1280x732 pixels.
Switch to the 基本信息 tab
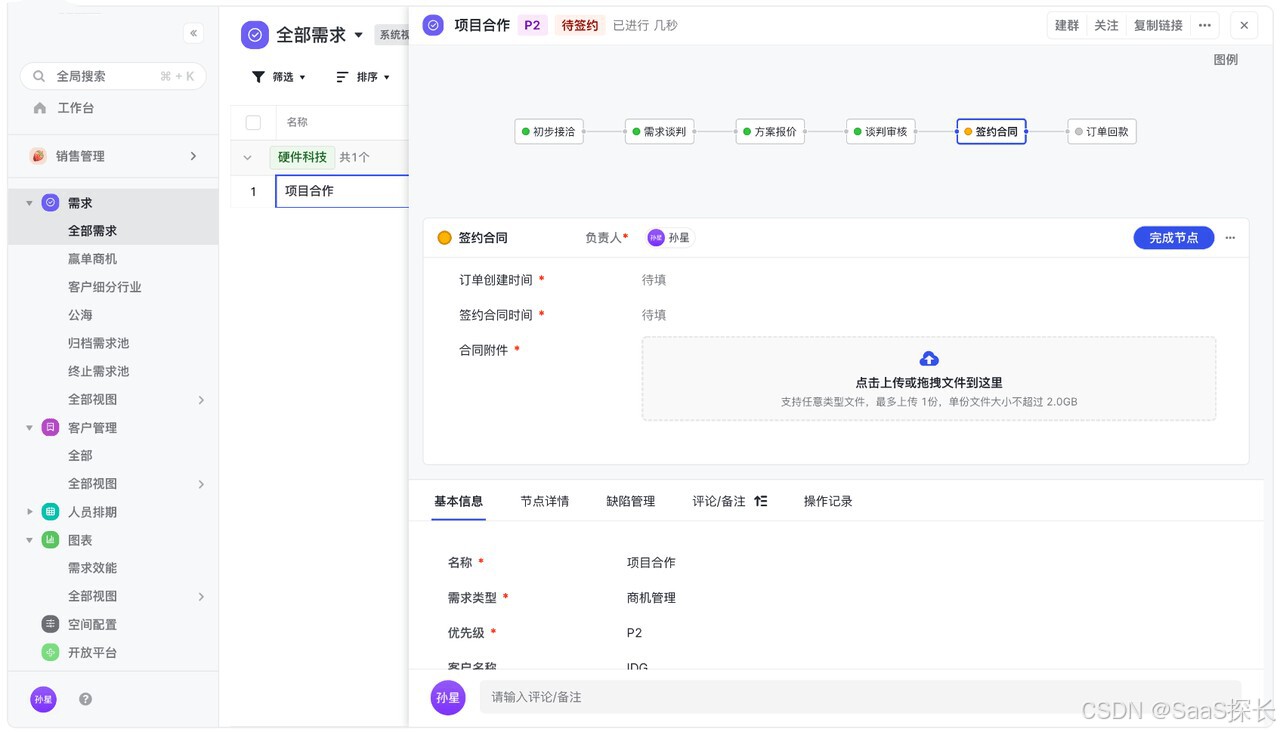click(x=459, y=501)
